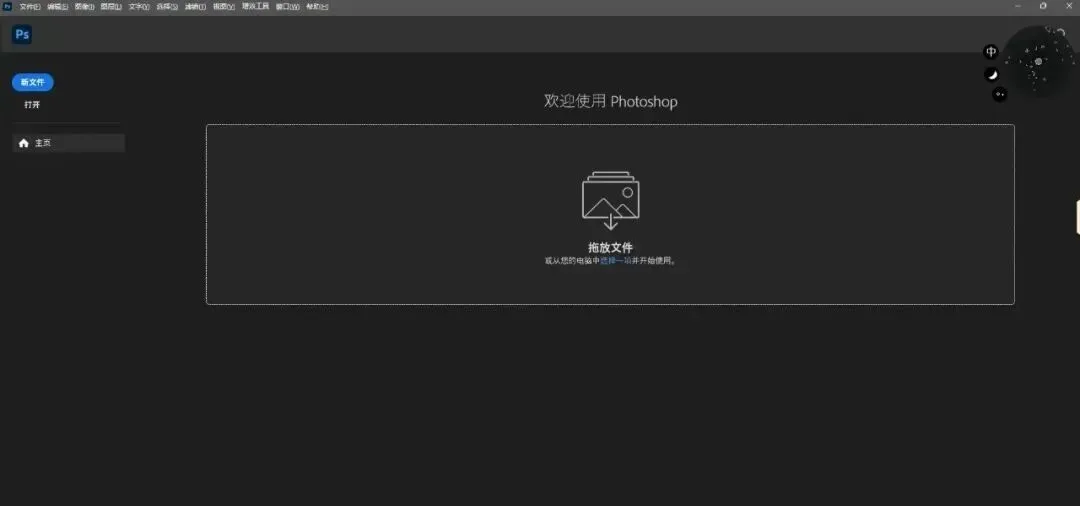Image resolution: width=1080 pixels, height=506 pixels.
Task: Click the house icon beside 主页
Action: tap(24, 143)
